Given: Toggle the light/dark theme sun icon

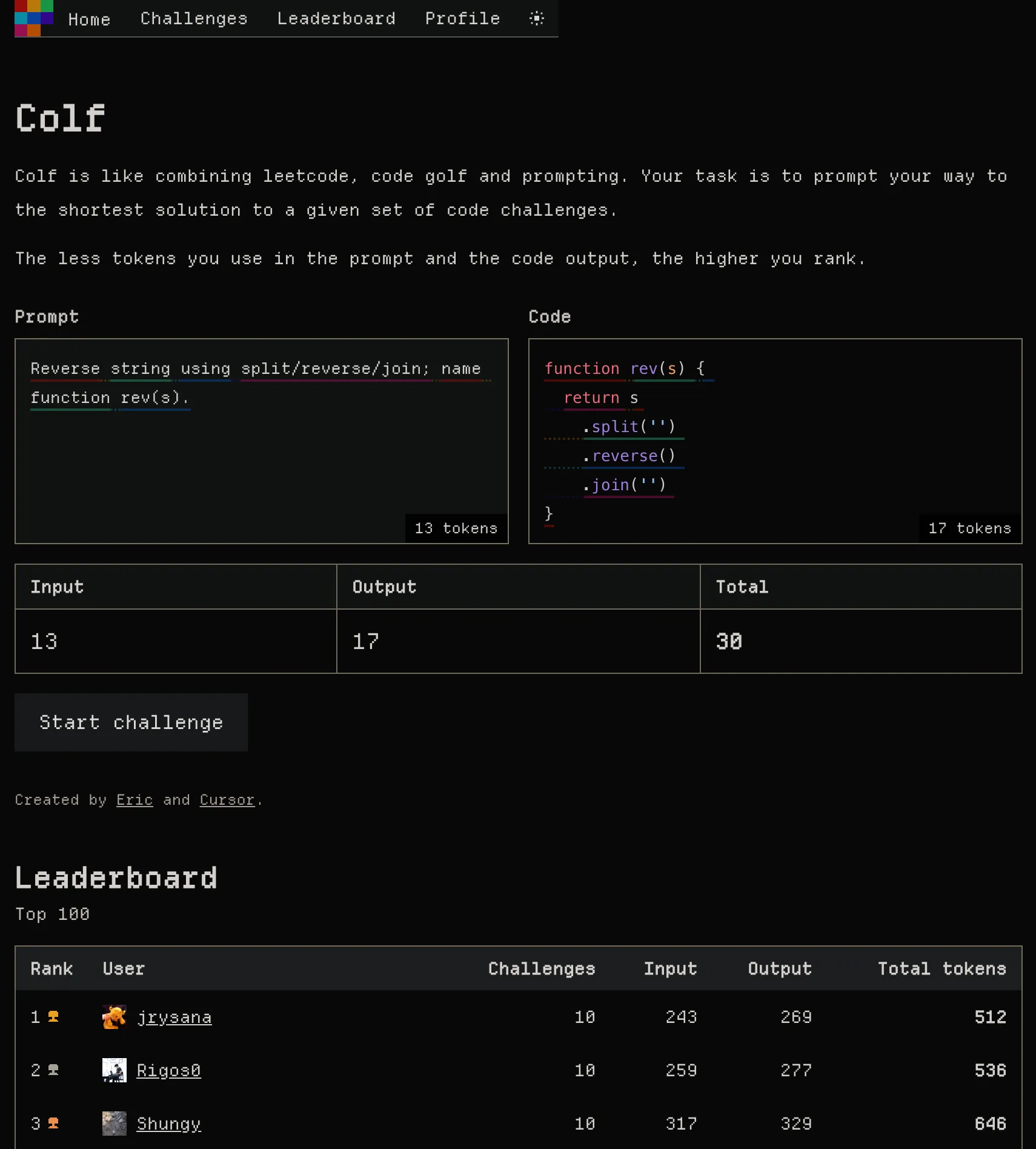Looking at the screenshot, I should [536, 18].
